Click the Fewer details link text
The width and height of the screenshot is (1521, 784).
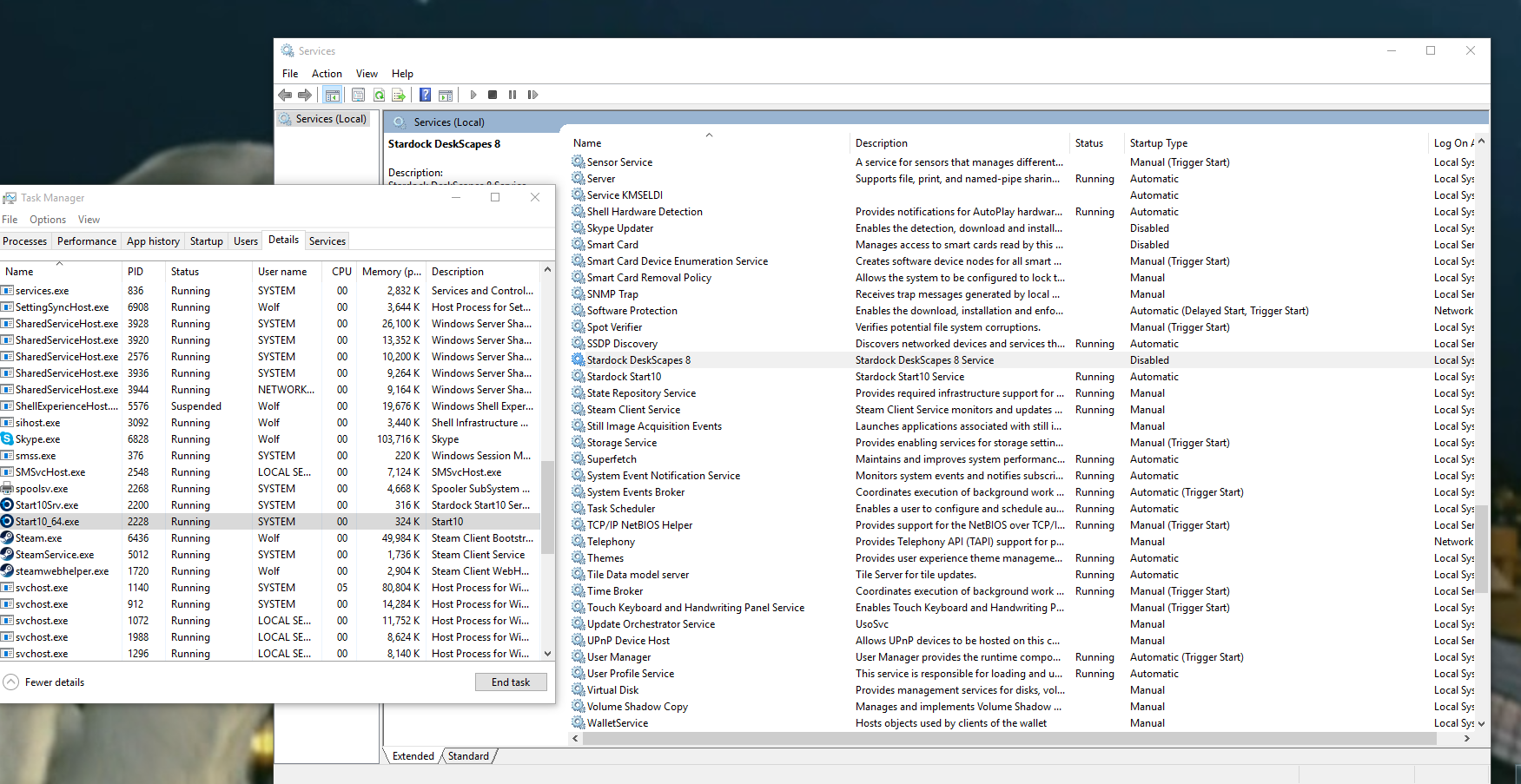coord(55,682)
